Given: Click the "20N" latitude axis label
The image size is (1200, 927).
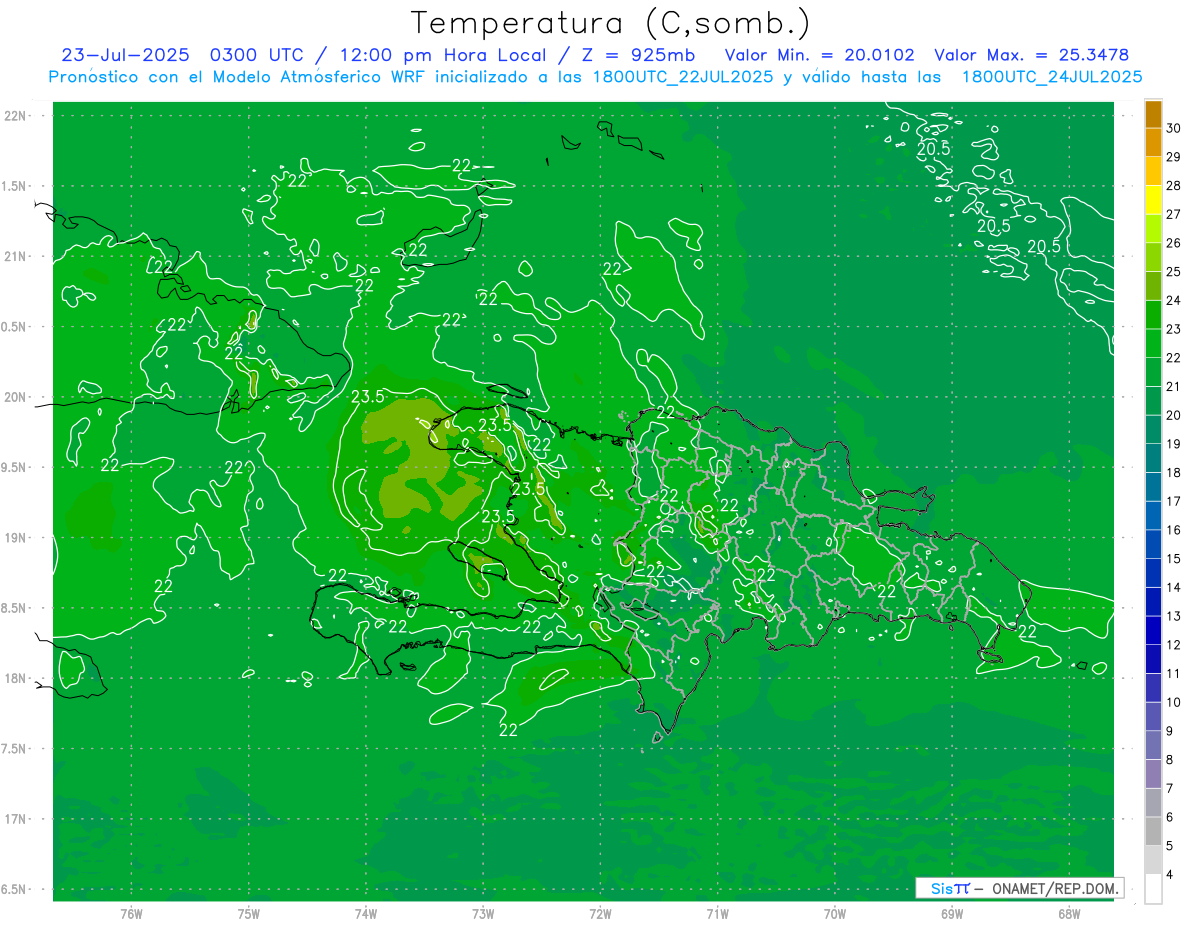Looking at the screenshot, I should (x=16, y=397).
